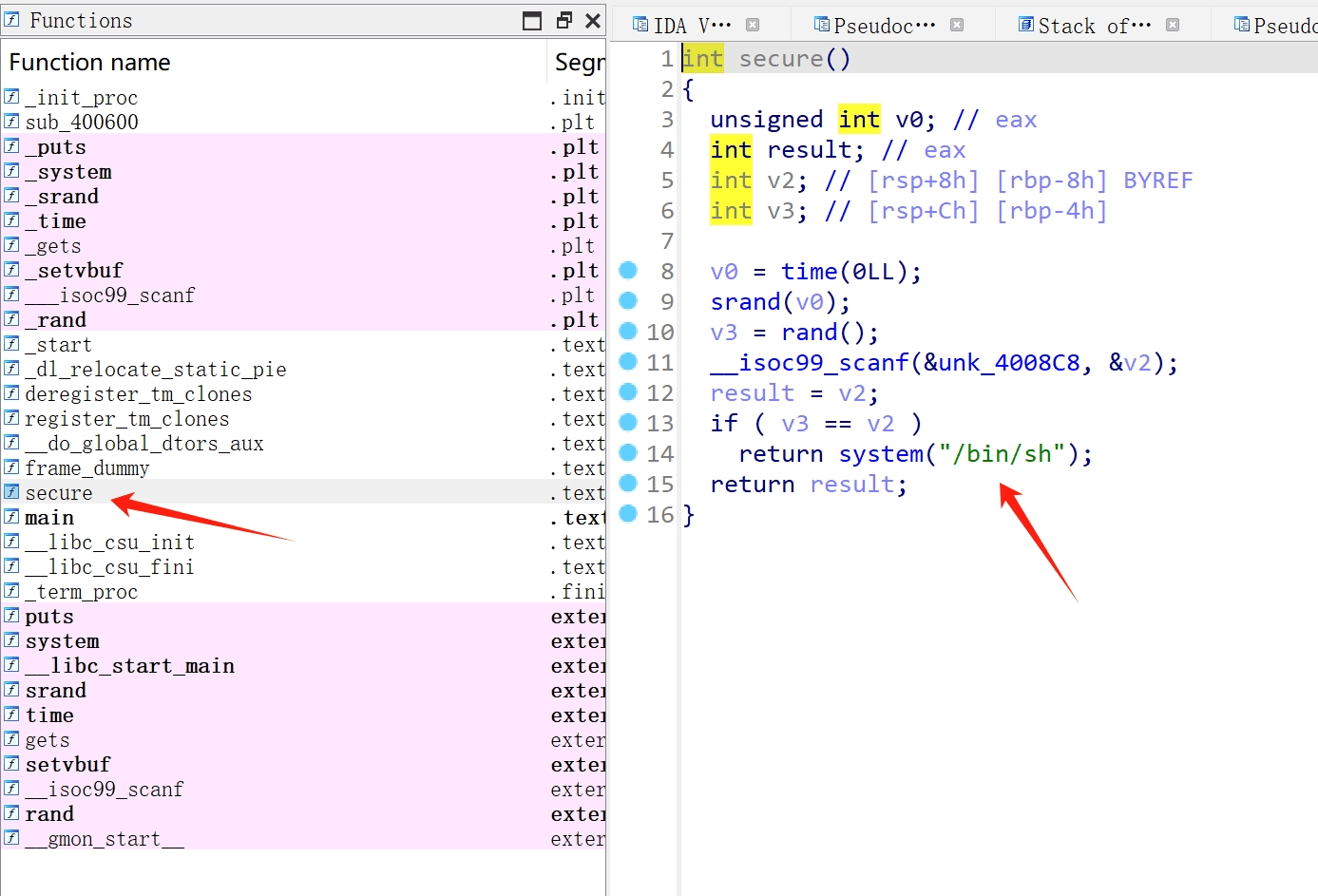The width and height of the screenshot is (1318, 896).
Task: Select the _setvbuf function row
Action: coord(303,270)
